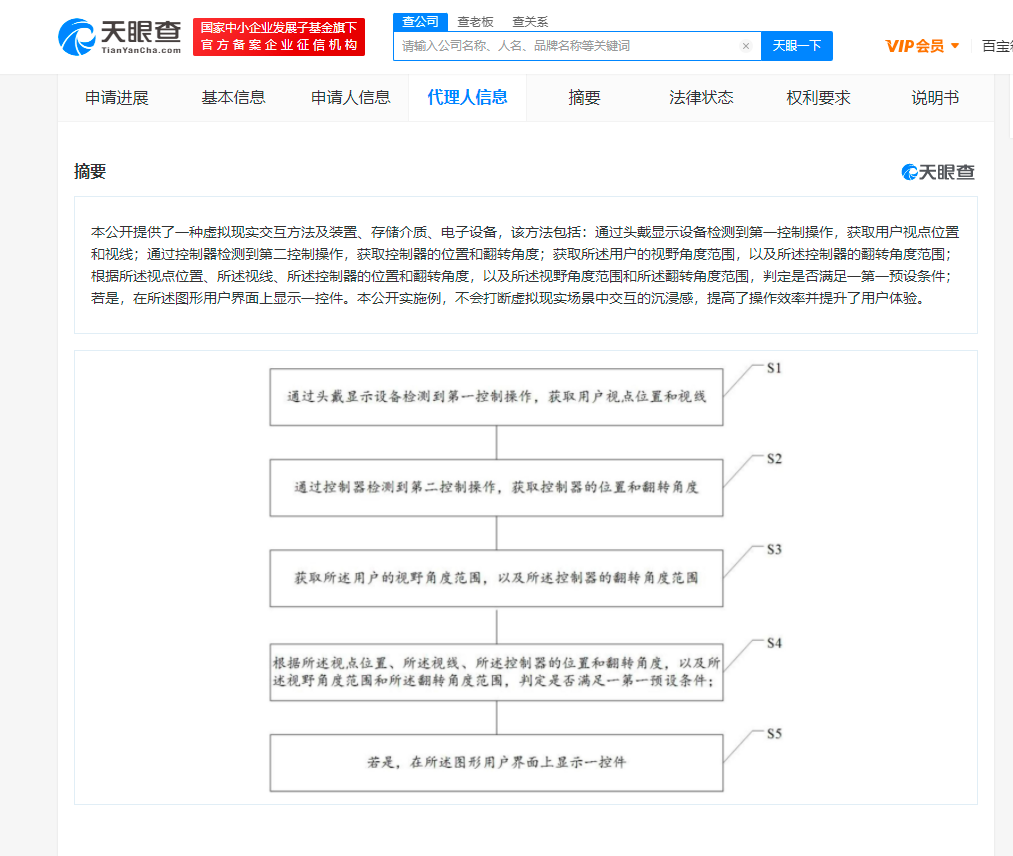Go to the 摘要 section tab
1013x856 pixels.
pyautogui.click(x=584, y=98)
